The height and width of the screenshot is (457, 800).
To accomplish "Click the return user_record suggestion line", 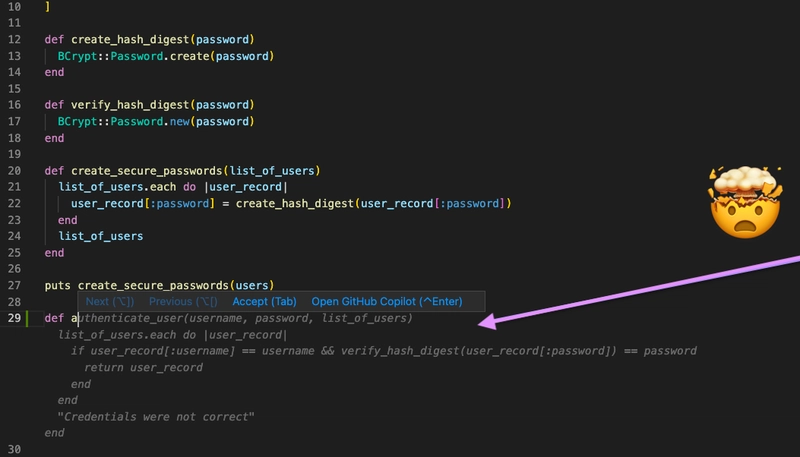I will pos(143,368).
